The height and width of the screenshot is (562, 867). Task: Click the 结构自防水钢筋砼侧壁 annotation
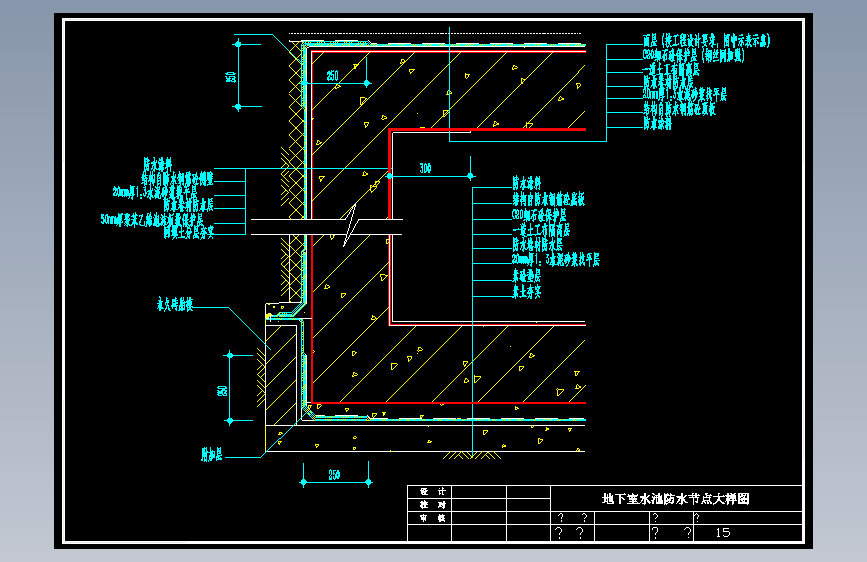tap(177, 178)
